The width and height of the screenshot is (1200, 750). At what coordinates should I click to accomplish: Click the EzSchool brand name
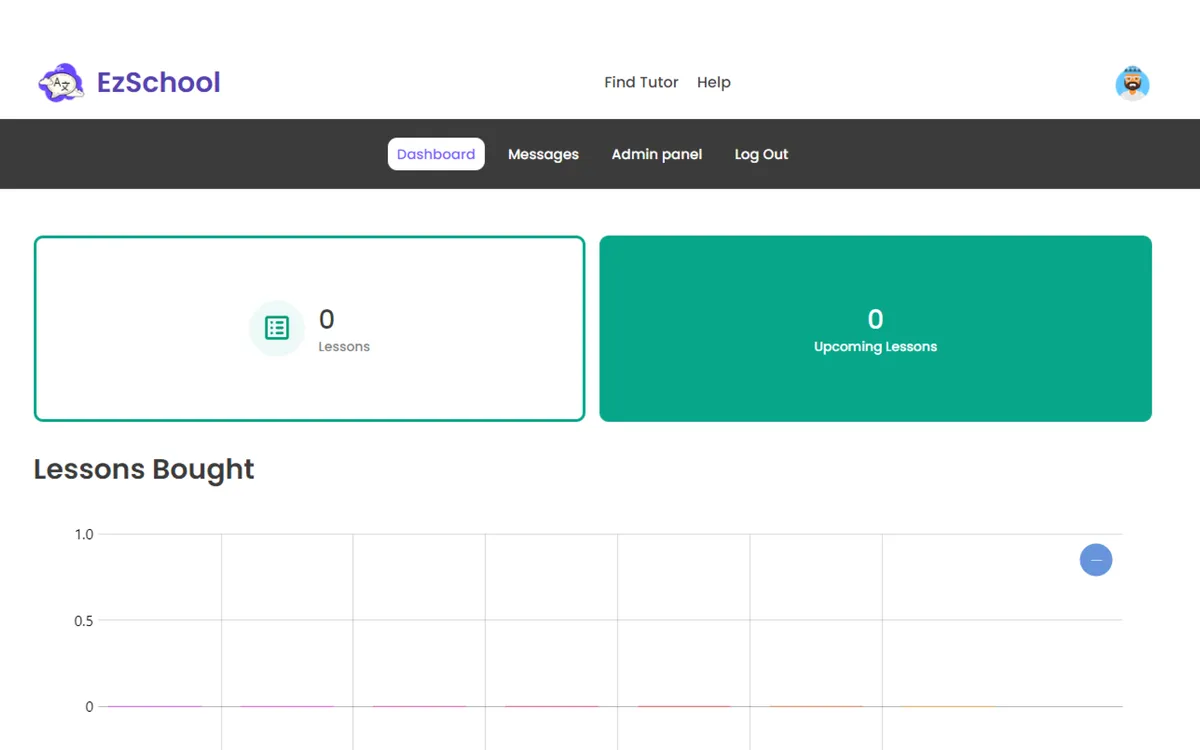click(x=159, y=82)
